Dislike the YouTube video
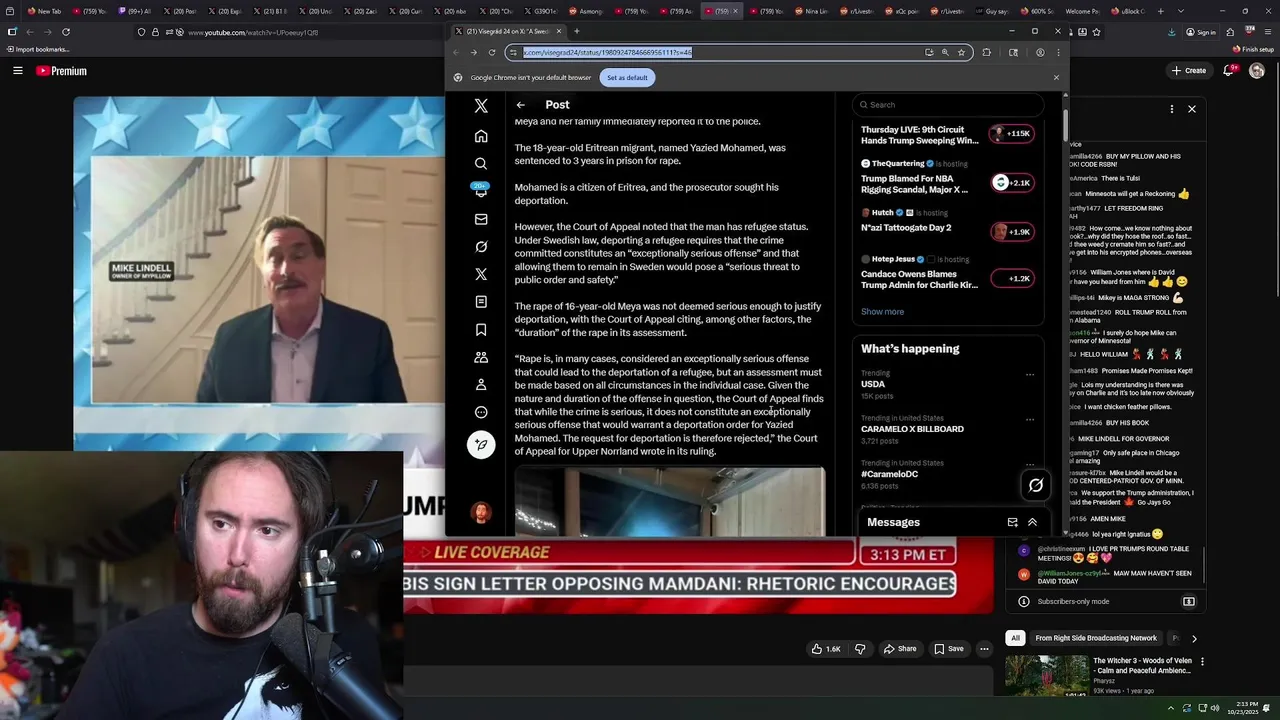The height and width of the screenshot is (720, 1280). coord(860,649)
